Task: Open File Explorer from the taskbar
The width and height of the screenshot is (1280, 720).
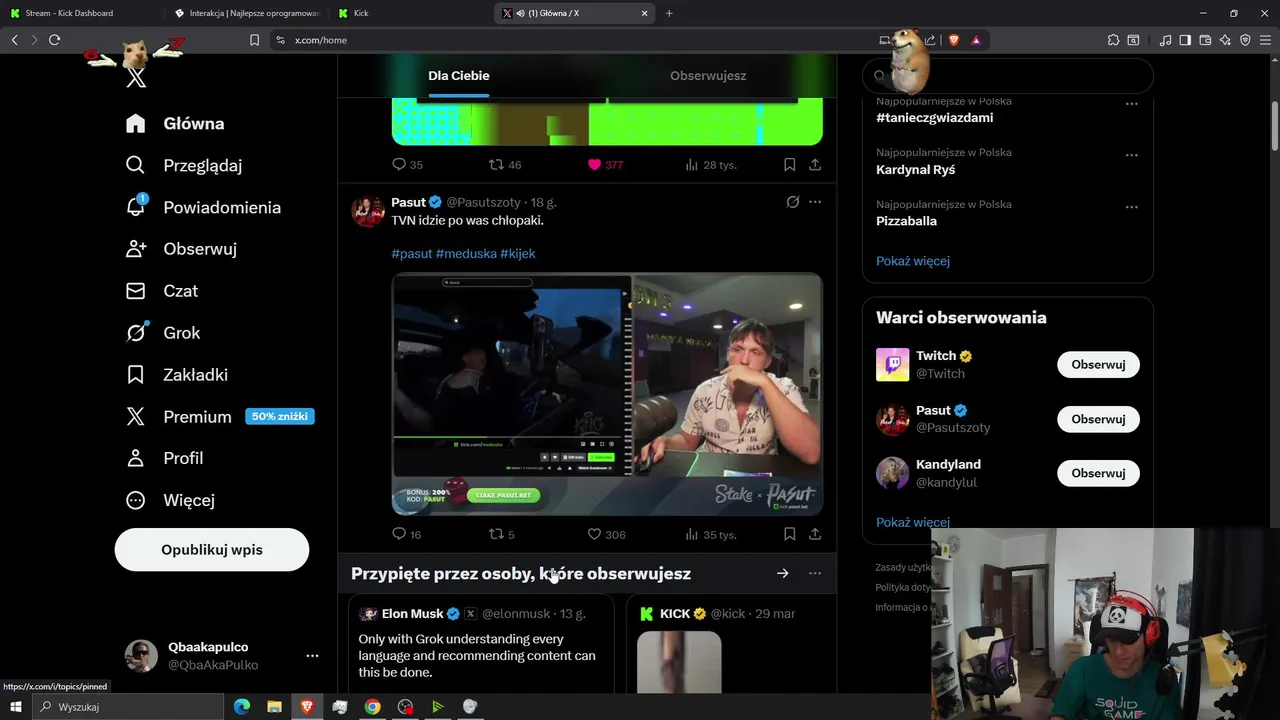Action: point(274,707)
